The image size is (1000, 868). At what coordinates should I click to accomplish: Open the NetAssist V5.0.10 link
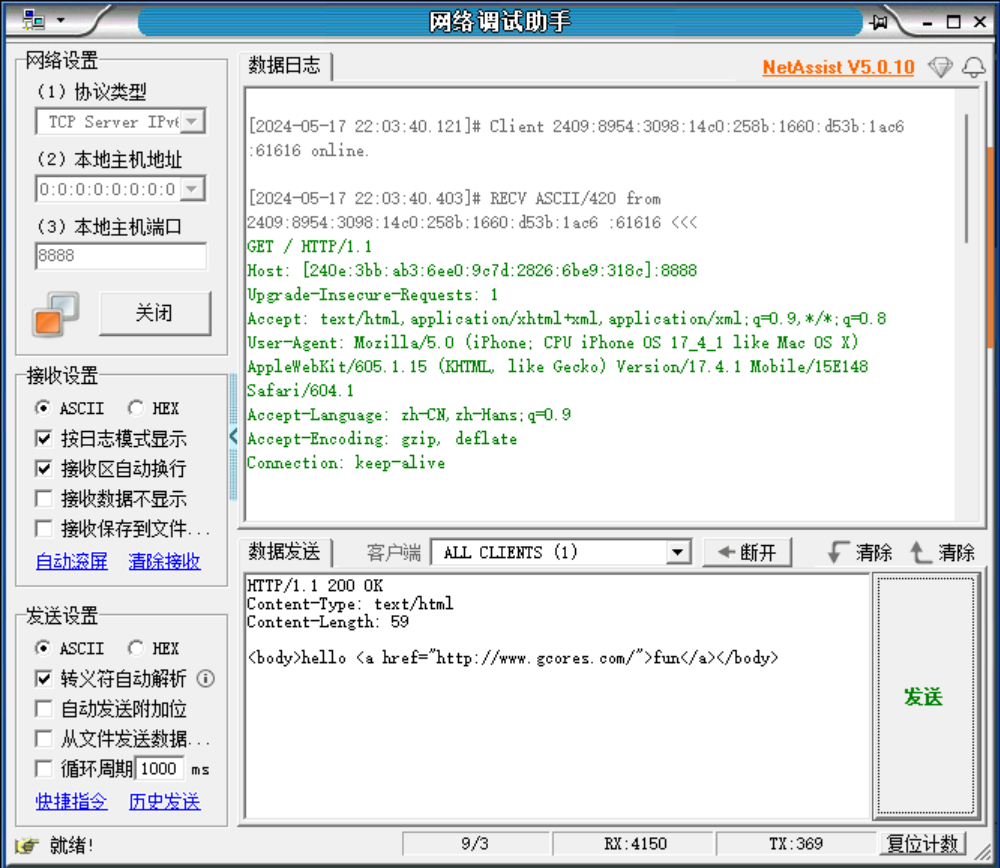pyautogui.click(x=838, y=67)
